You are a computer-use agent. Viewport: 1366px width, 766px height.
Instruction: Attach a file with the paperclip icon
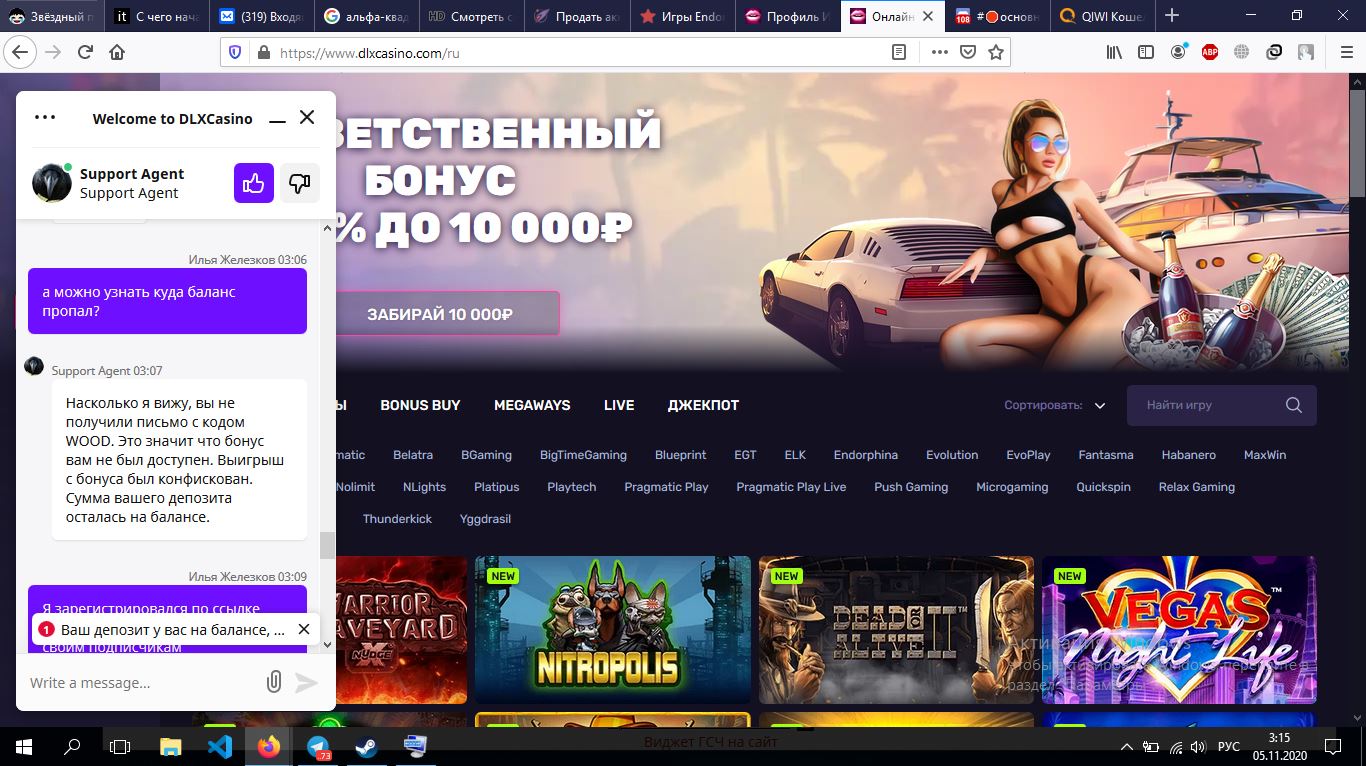click(273, 682)
